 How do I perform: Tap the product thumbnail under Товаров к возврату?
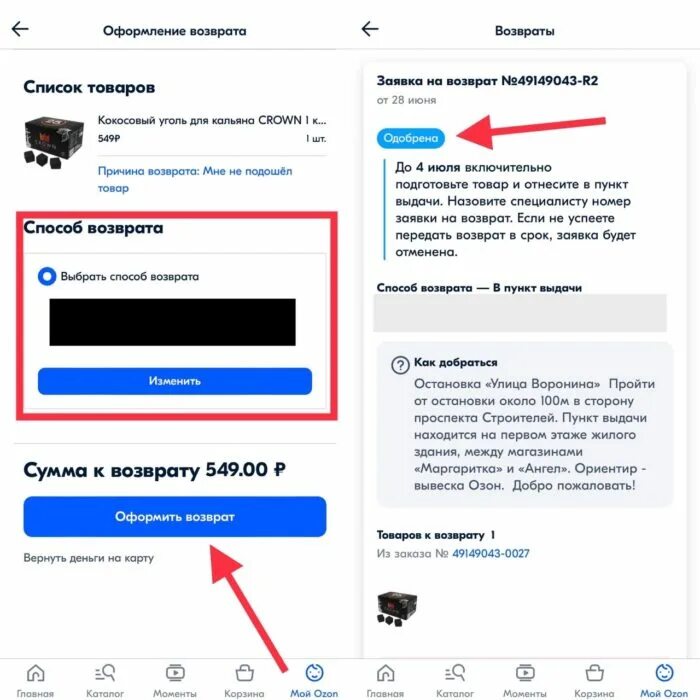click(x=397, y=608)
